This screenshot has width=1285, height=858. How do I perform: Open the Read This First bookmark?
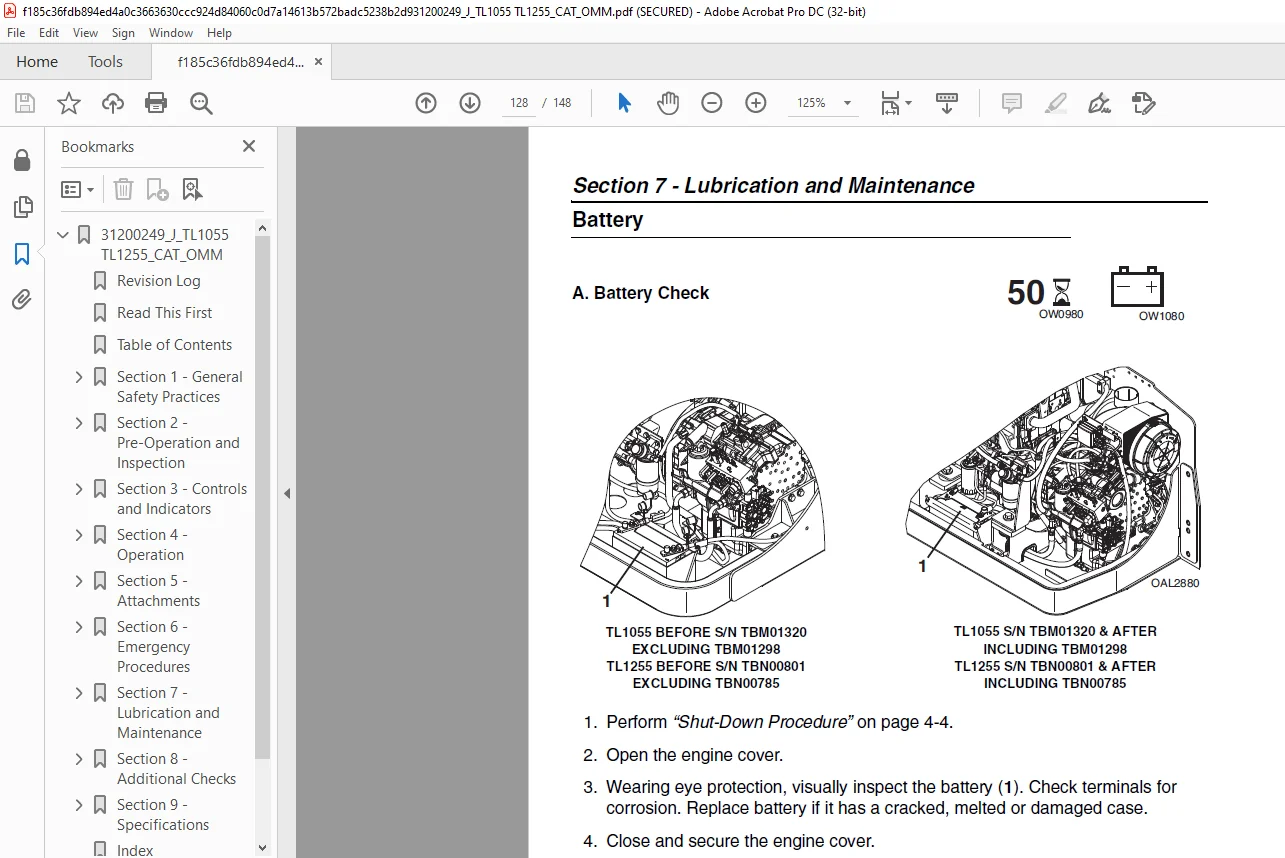click(164, 313)
